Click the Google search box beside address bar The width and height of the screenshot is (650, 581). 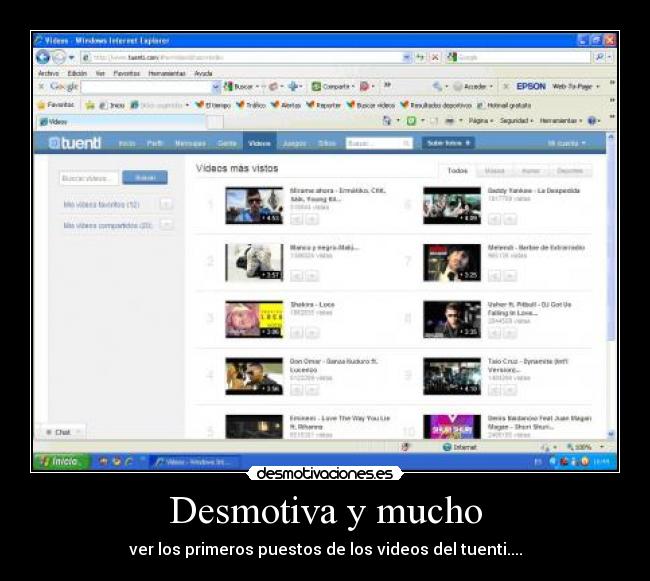[x=518, y=58]
